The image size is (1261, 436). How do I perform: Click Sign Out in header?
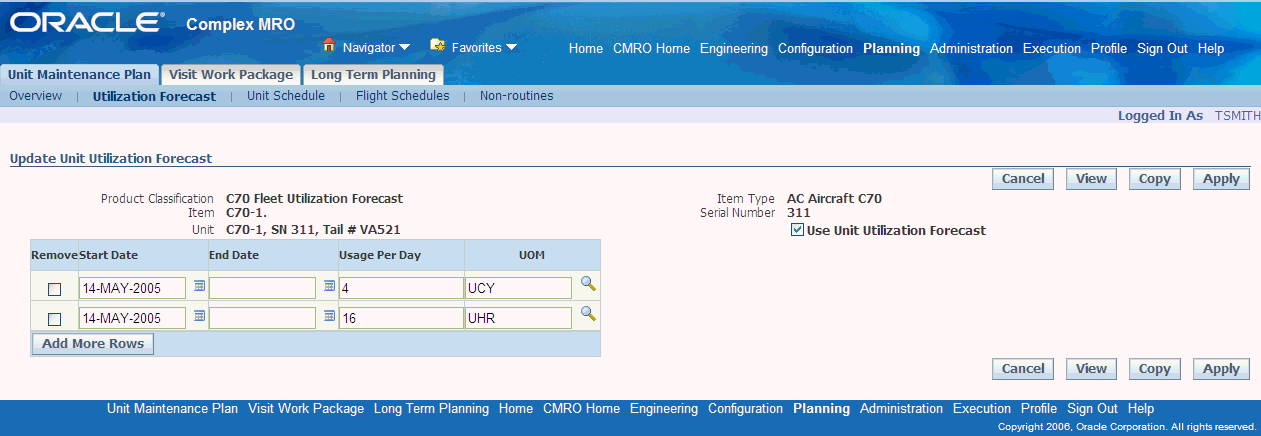coord(1162,48)
